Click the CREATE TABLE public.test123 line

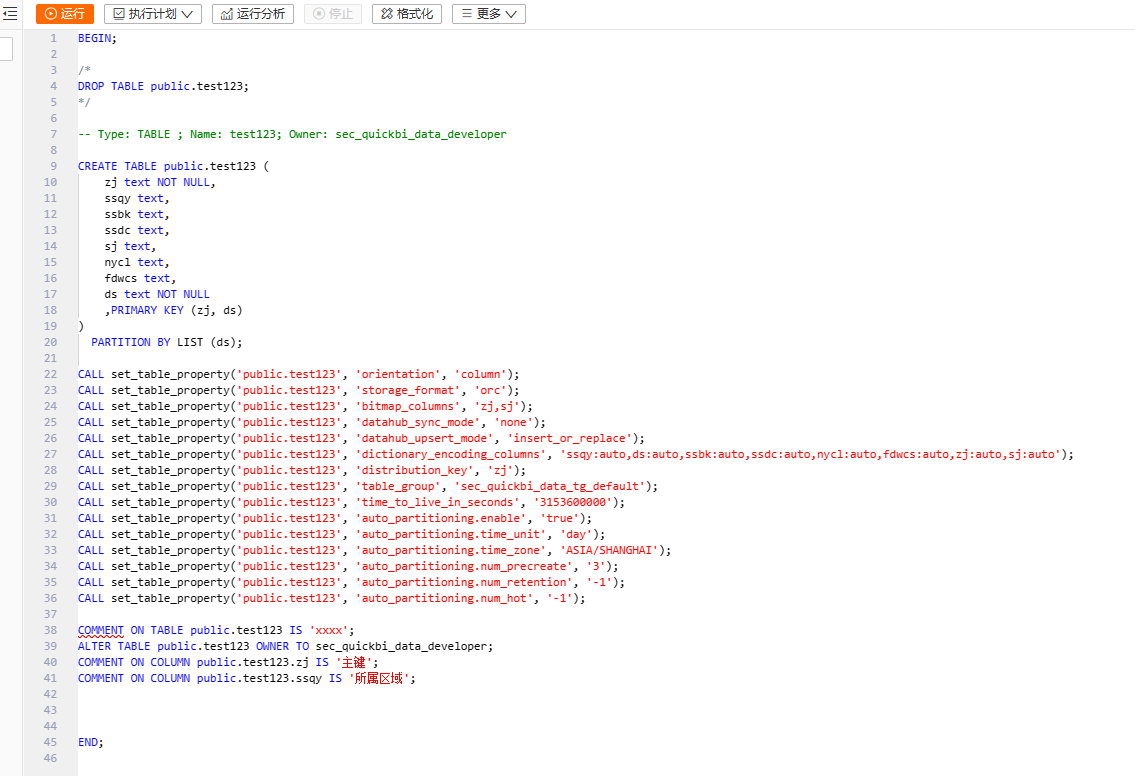coord(173,166)
